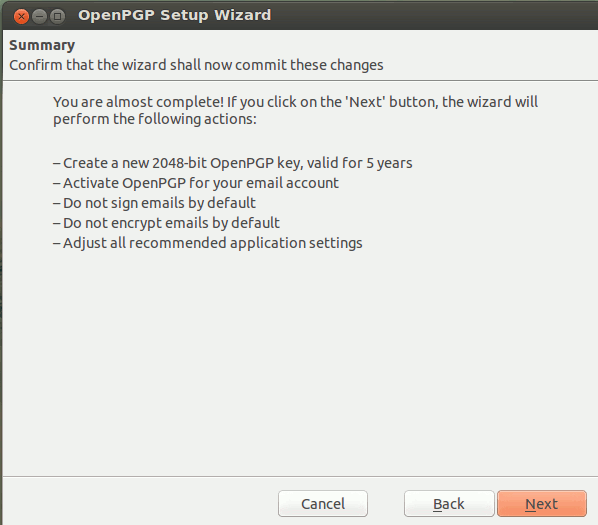This screenshot has width=598, height=525.
Task: Click the 'OpenPGP Setup Wizard' title text
Action: (x=175, y=15)
